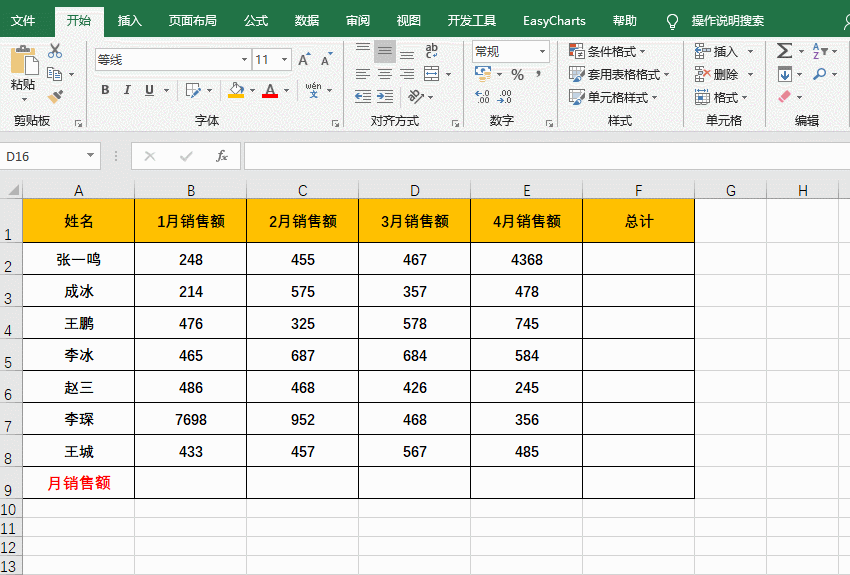Switch to the 公式 ribbon tab
Image resolution: width=850 pixels, height=575 pixels.
[x=255, y=21]
